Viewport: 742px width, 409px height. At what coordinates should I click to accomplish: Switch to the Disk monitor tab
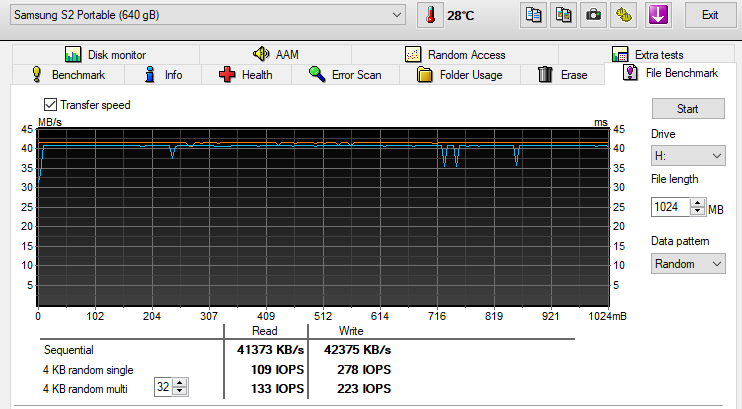pyautogui.click(x=106, y=54)
